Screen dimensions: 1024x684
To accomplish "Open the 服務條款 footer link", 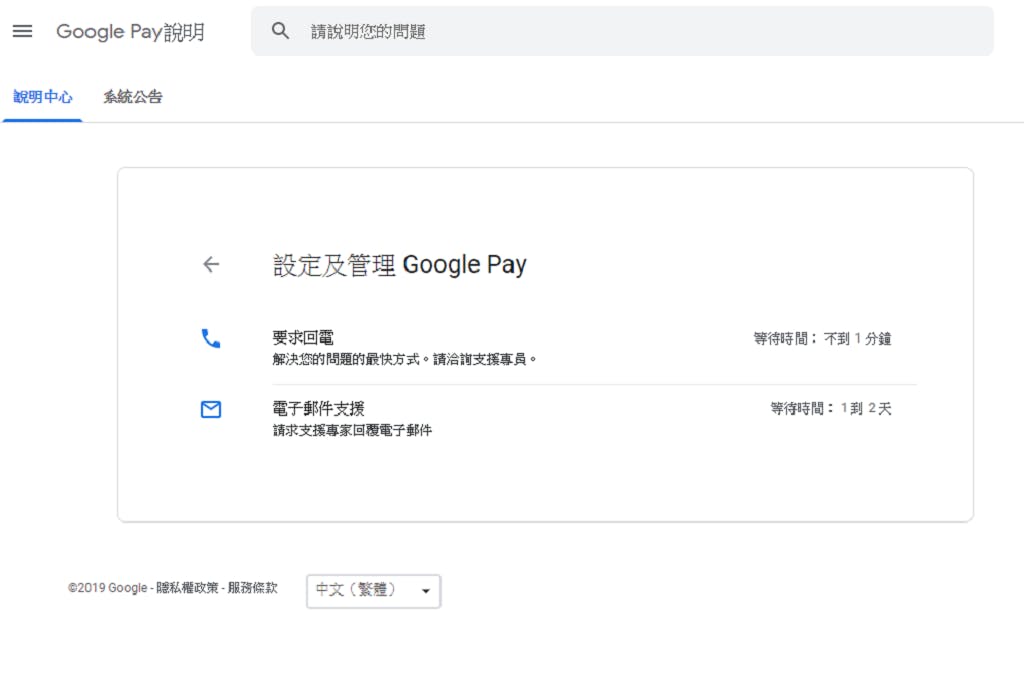I will (x=252, y=588).
